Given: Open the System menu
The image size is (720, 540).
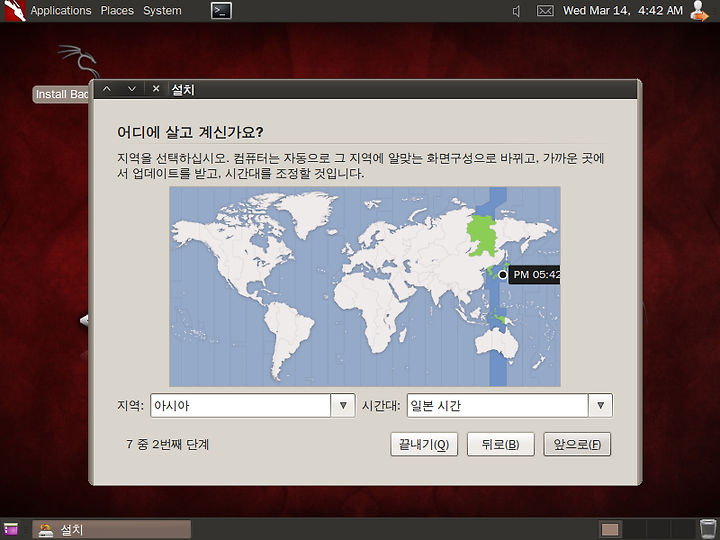Looking at the screenshot, I should [x=162, y=11].
